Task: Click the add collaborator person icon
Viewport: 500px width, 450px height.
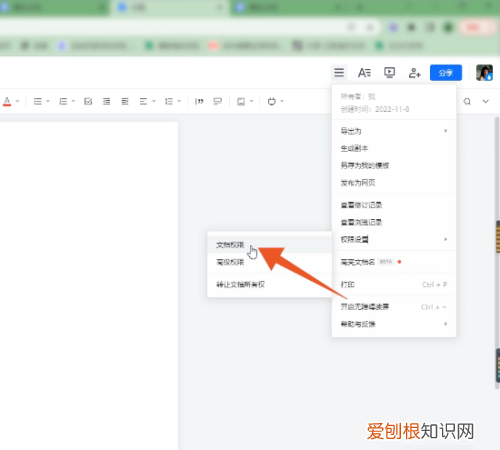Action: click(x=414, y=73)
